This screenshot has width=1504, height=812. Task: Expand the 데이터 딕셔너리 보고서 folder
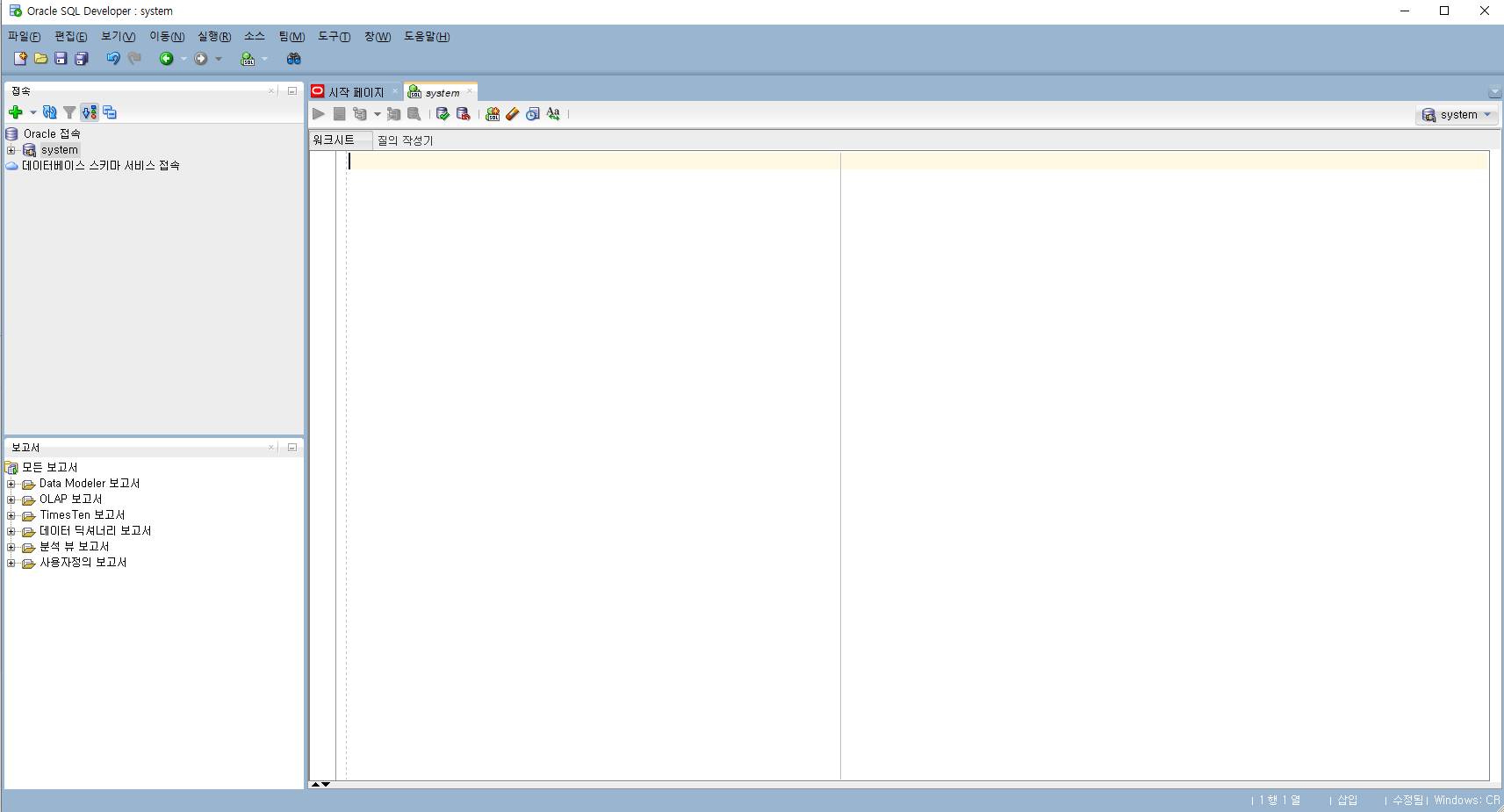pos(11,531)
